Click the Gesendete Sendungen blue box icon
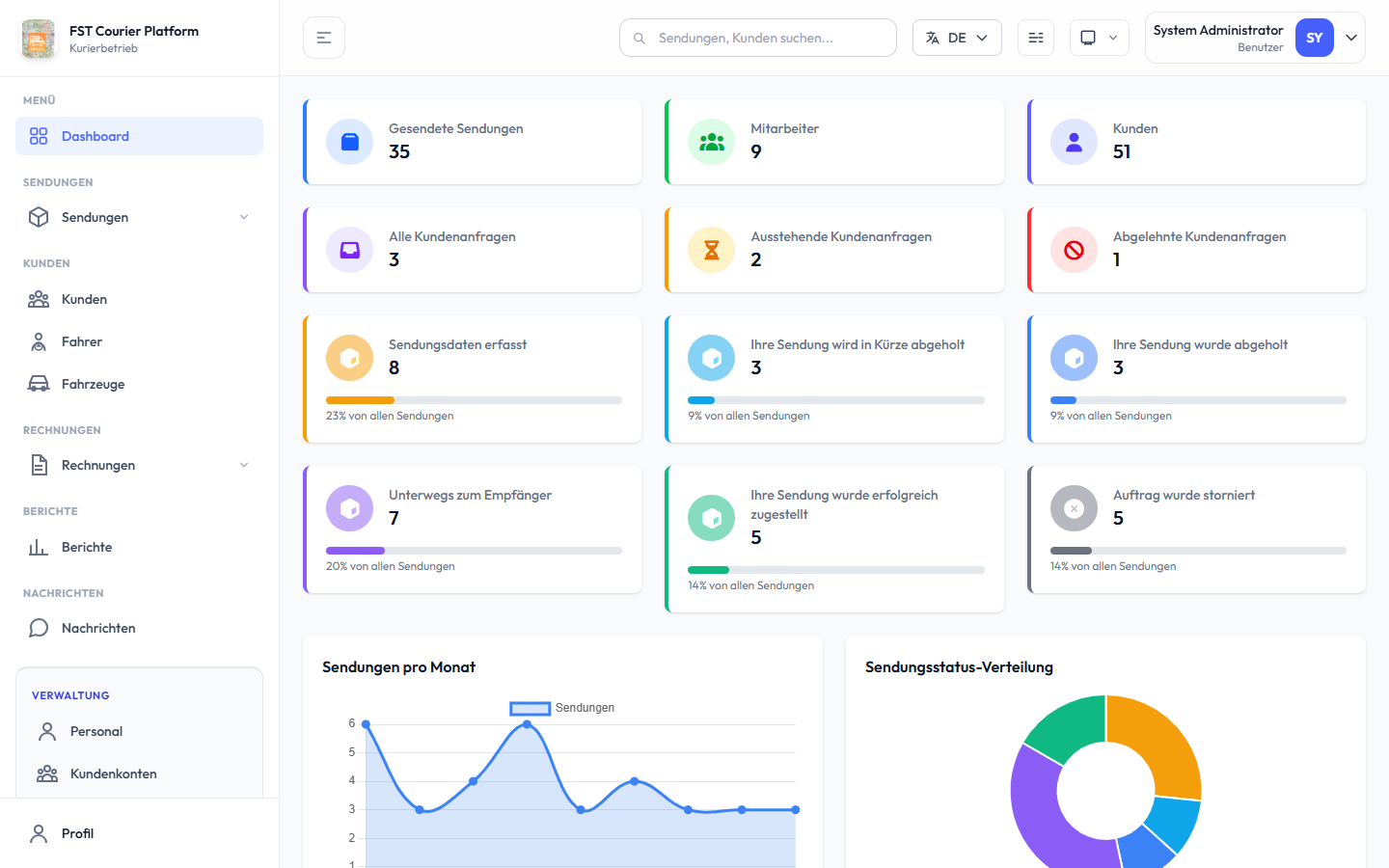 349,142
